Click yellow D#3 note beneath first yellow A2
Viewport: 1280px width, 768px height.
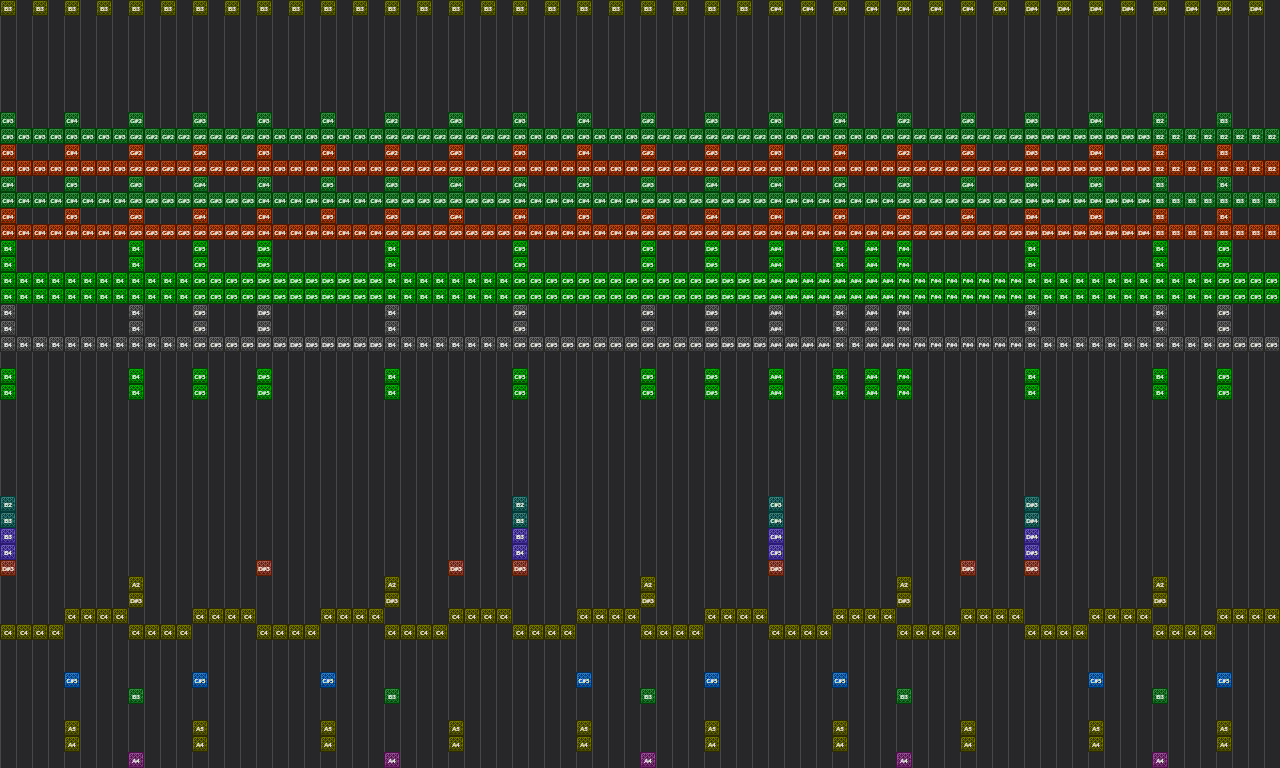tap(136, 600)
